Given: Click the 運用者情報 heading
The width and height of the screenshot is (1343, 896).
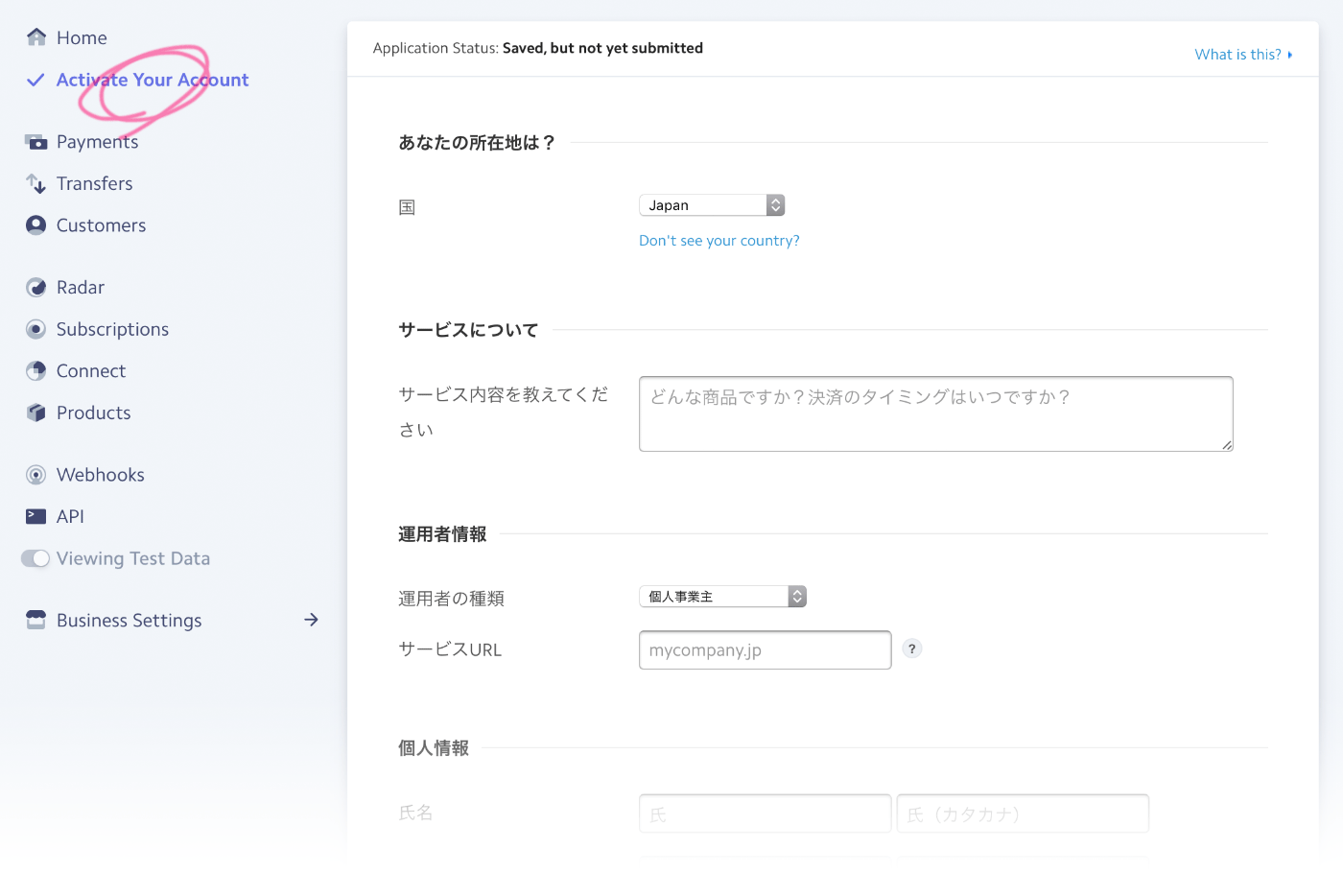Looking at the screenshot, I should tap(442, 534).
